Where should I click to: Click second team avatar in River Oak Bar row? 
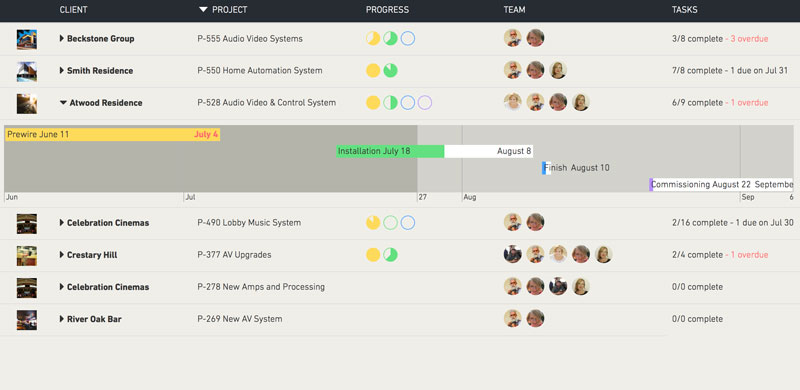[535, 319]
